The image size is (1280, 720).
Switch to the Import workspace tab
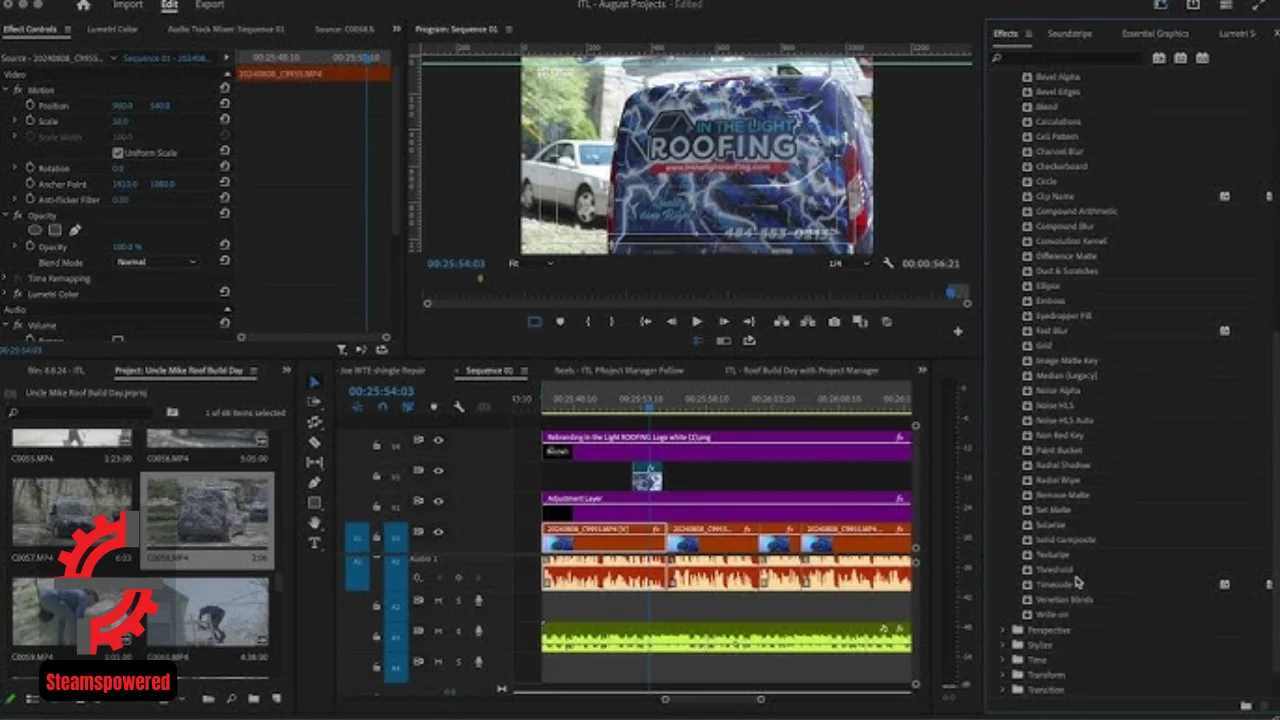pyautogui.click(x=127, y=5)
